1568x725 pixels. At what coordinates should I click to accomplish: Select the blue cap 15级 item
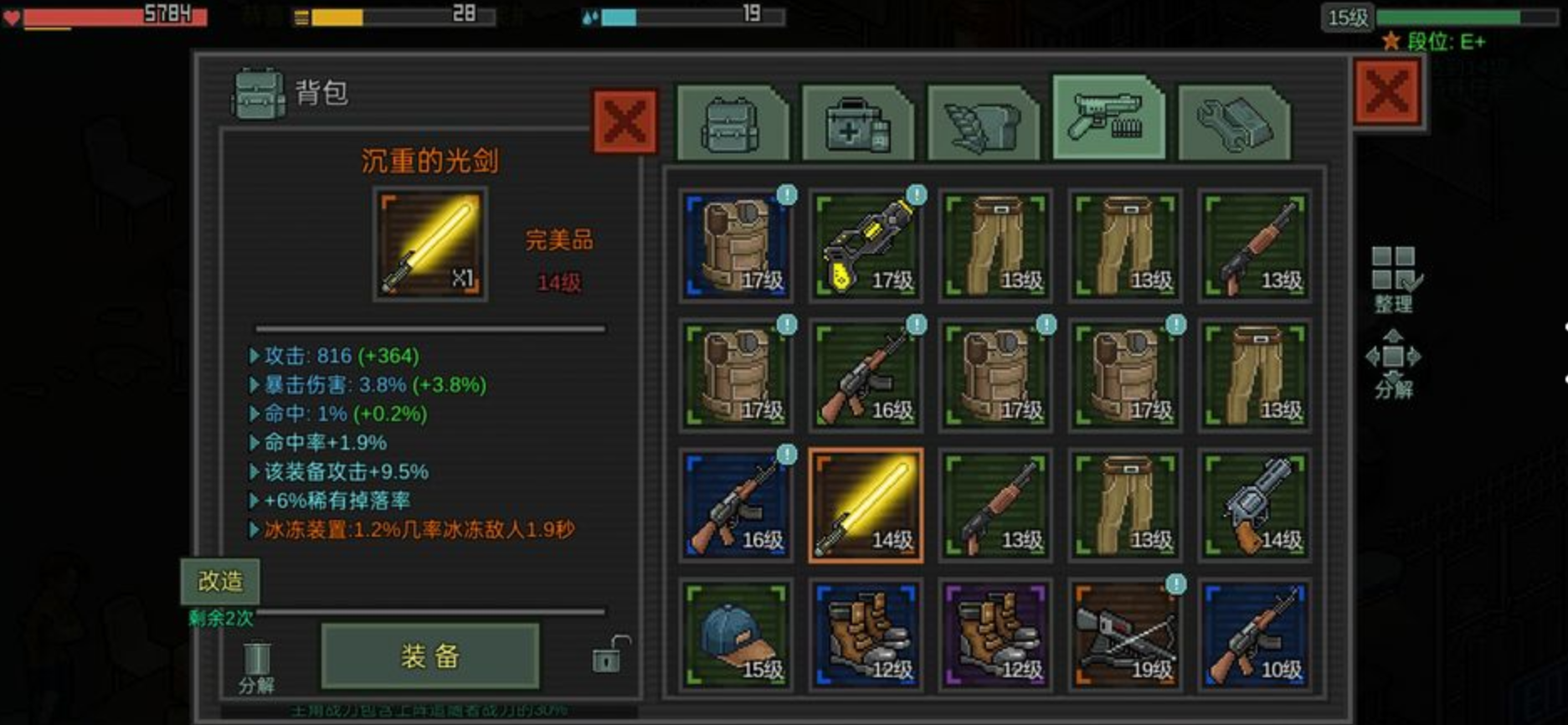click(x=736, y=634)
